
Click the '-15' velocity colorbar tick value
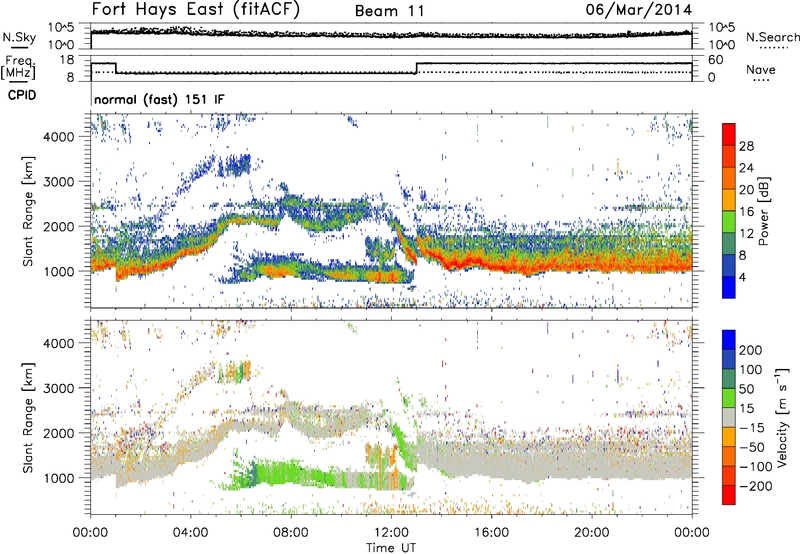pyautogui.click(x=752, y=427)
